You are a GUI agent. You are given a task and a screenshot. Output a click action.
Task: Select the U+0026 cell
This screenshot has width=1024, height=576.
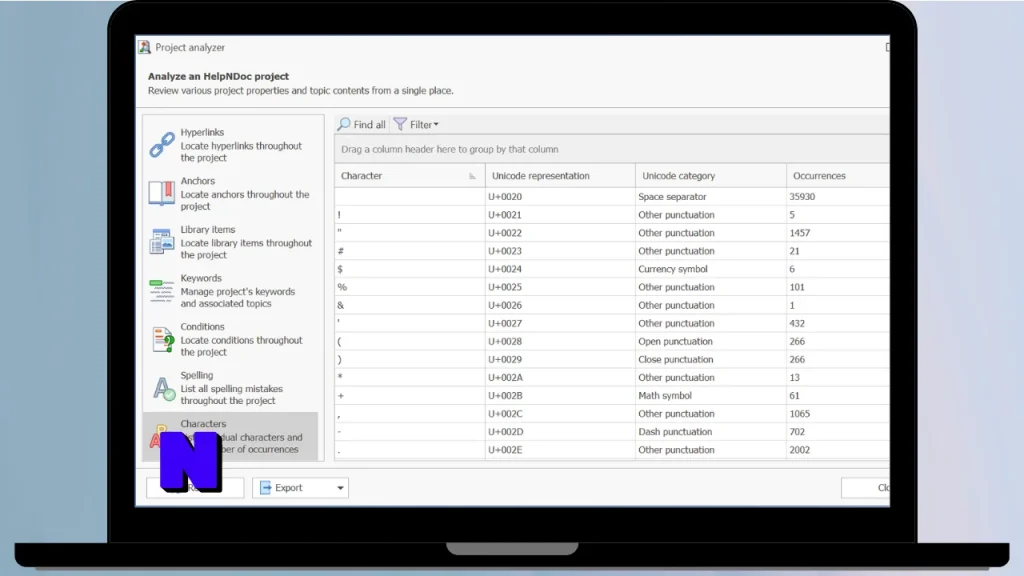pyautogui.click(x=560, y=305)
